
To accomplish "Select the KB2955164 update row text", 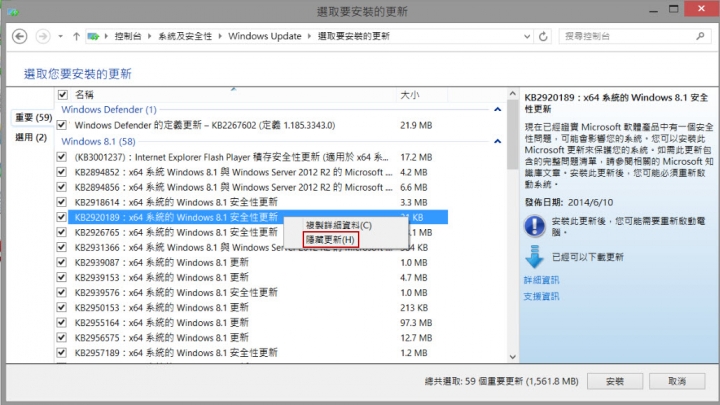I will point(162,322).
